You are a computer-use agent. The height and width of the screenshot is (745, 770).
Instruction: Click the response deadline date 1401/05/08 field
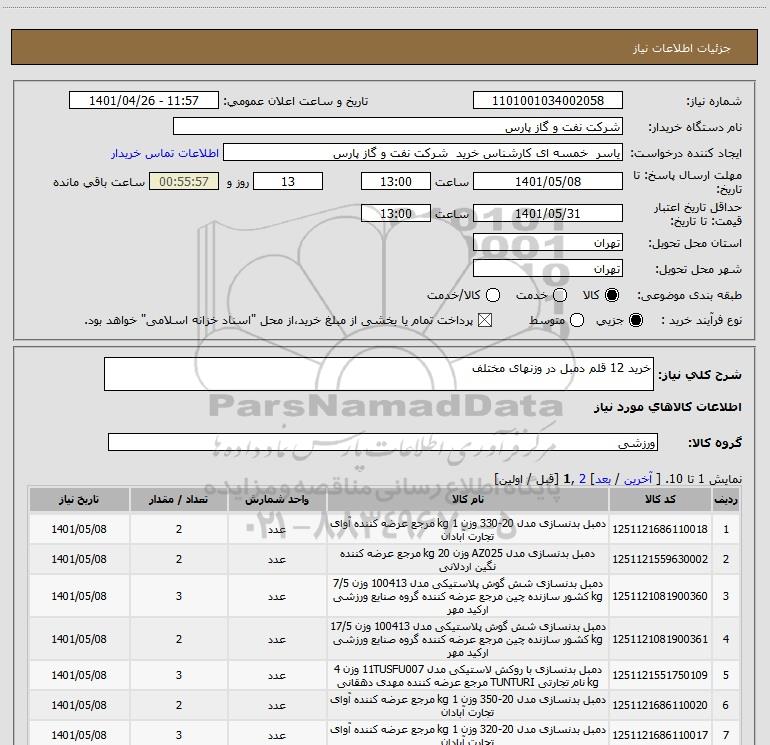[x=548, y=181]
